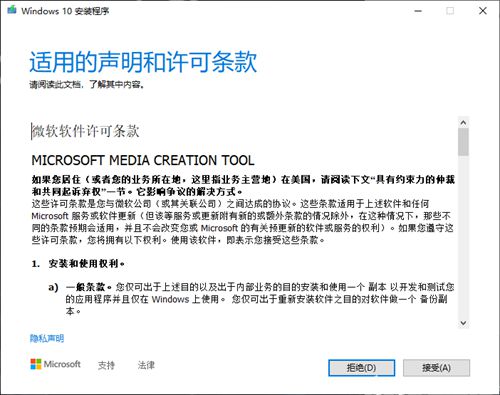This screenshot has height=395, width=500.
Task: Open the 支持 support link
Action: point(106,365)
